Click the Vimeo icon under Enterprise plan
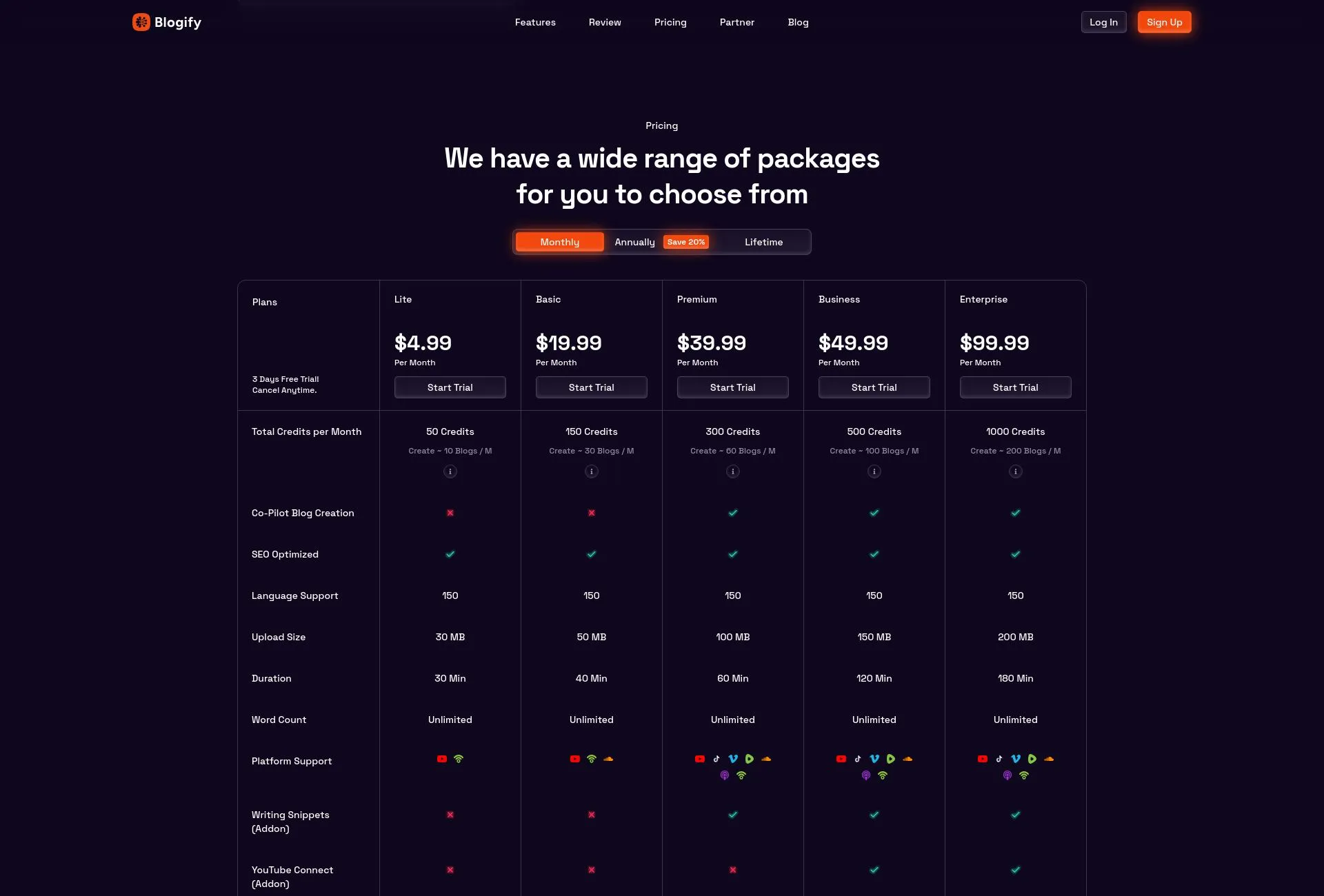 click(x=1016, y=759)
